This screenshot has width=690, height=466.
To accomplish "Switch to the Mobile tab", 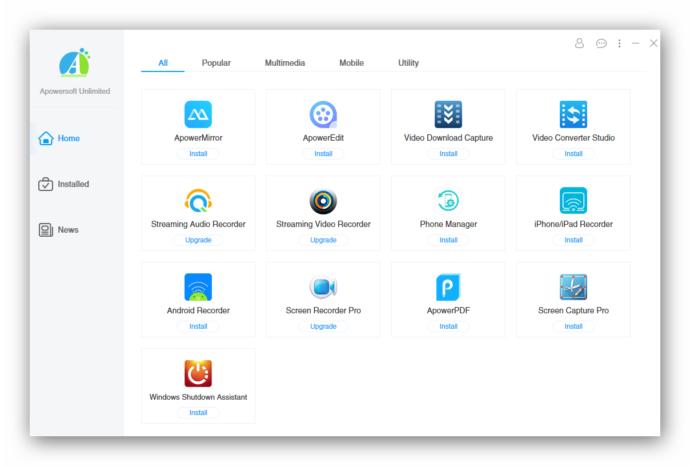I will point(351,63).
